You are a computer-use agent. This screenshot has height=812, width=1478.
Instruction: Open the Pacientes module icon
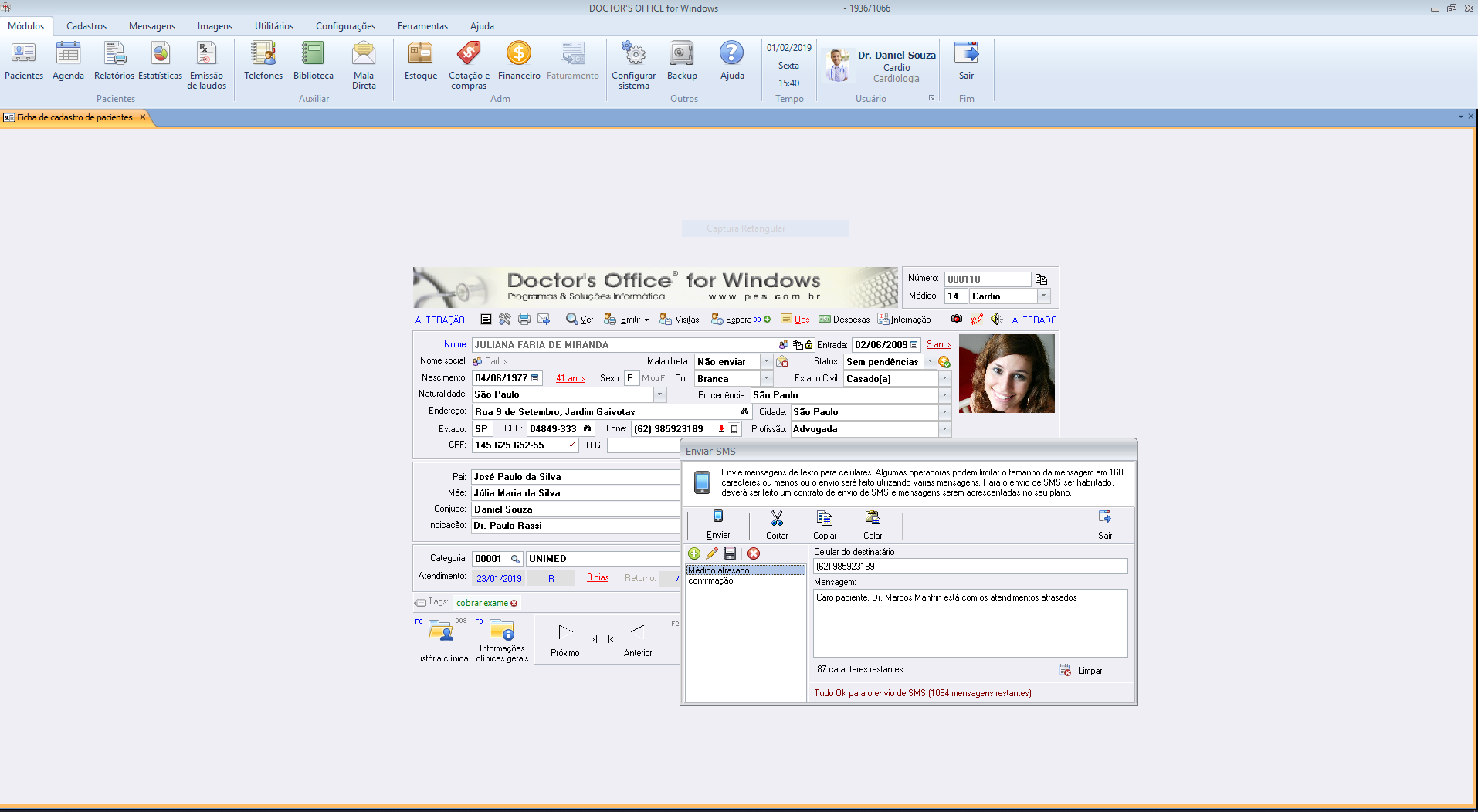24,61
